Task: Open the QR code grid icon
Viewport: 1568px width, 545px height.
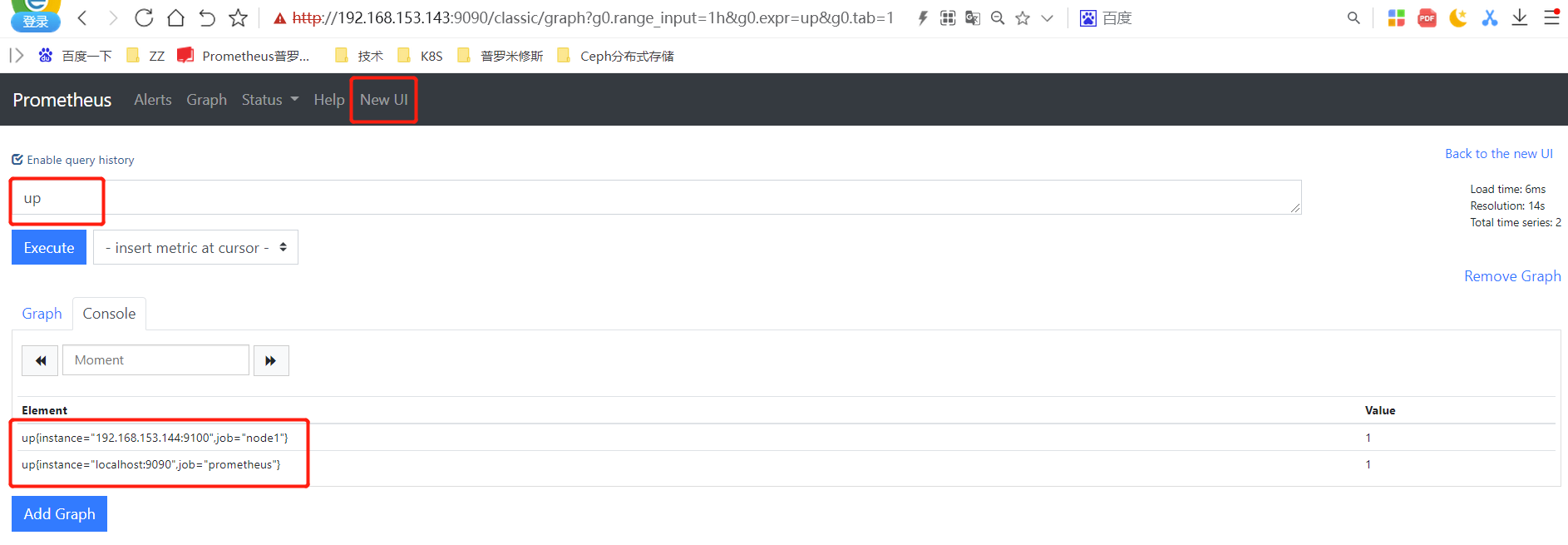Action: pyautogui.click(x=948, y=17)
